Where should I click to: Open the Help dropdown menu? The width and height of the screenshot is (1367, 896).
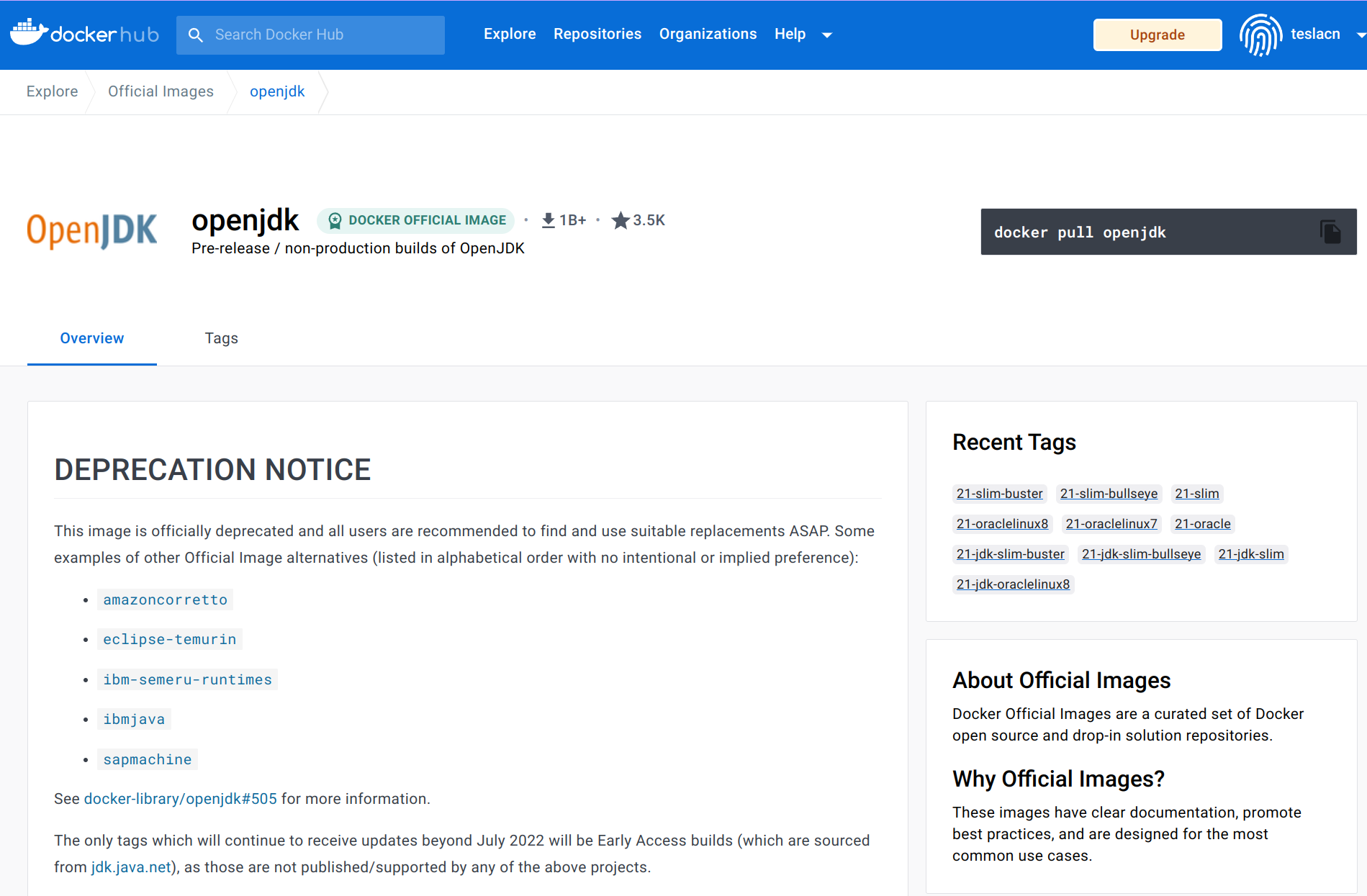[x=790, y=34]
